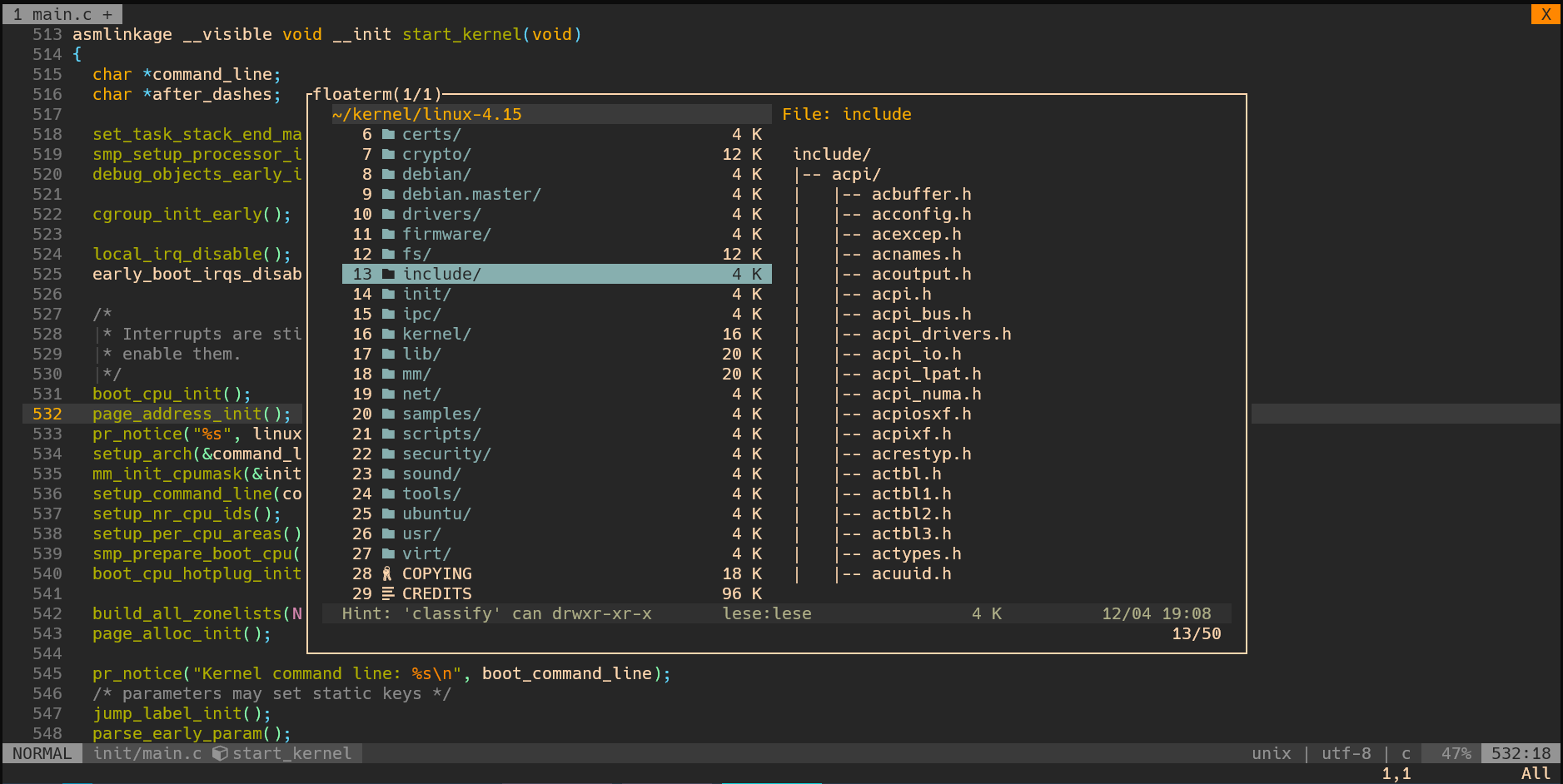Click line 532 page_address_init call
This screenshot has height=784, width=1563.
click(x=192, y=414)
